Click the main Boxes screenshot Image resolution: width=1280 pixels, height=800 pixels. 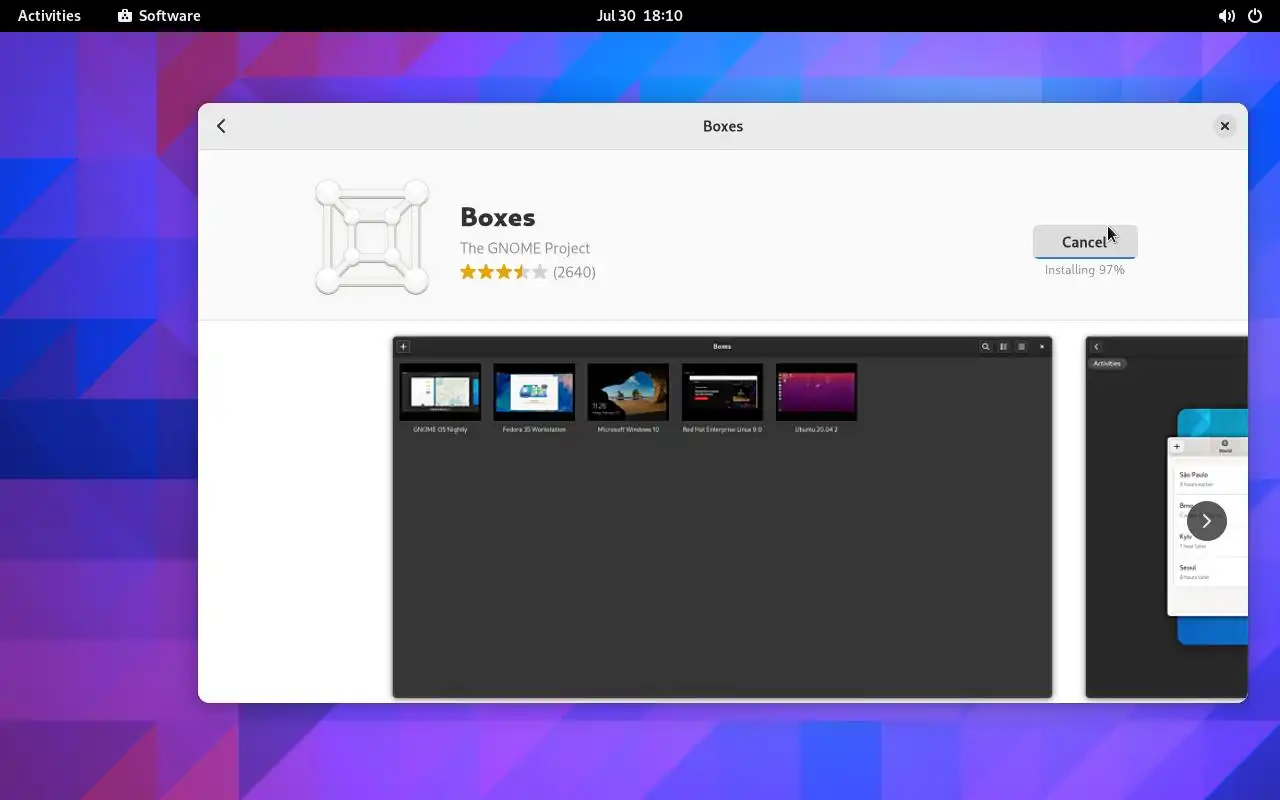click(x=722, y=517)
